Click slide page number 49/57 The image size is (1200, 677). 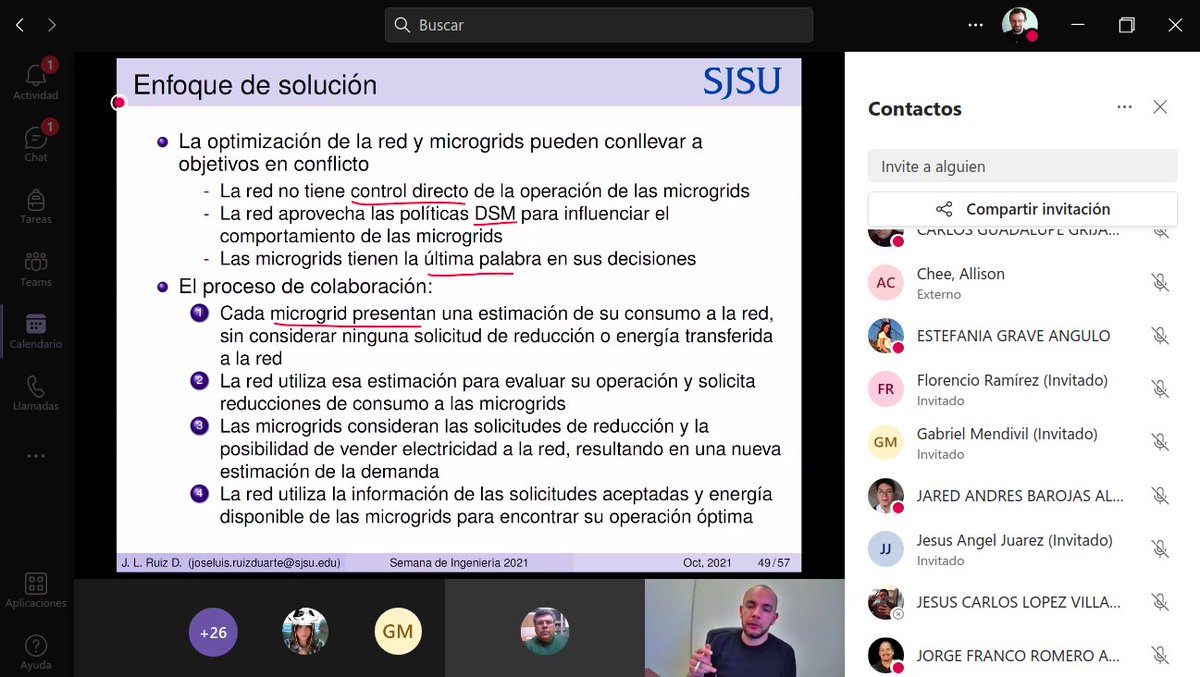point(774,563)
